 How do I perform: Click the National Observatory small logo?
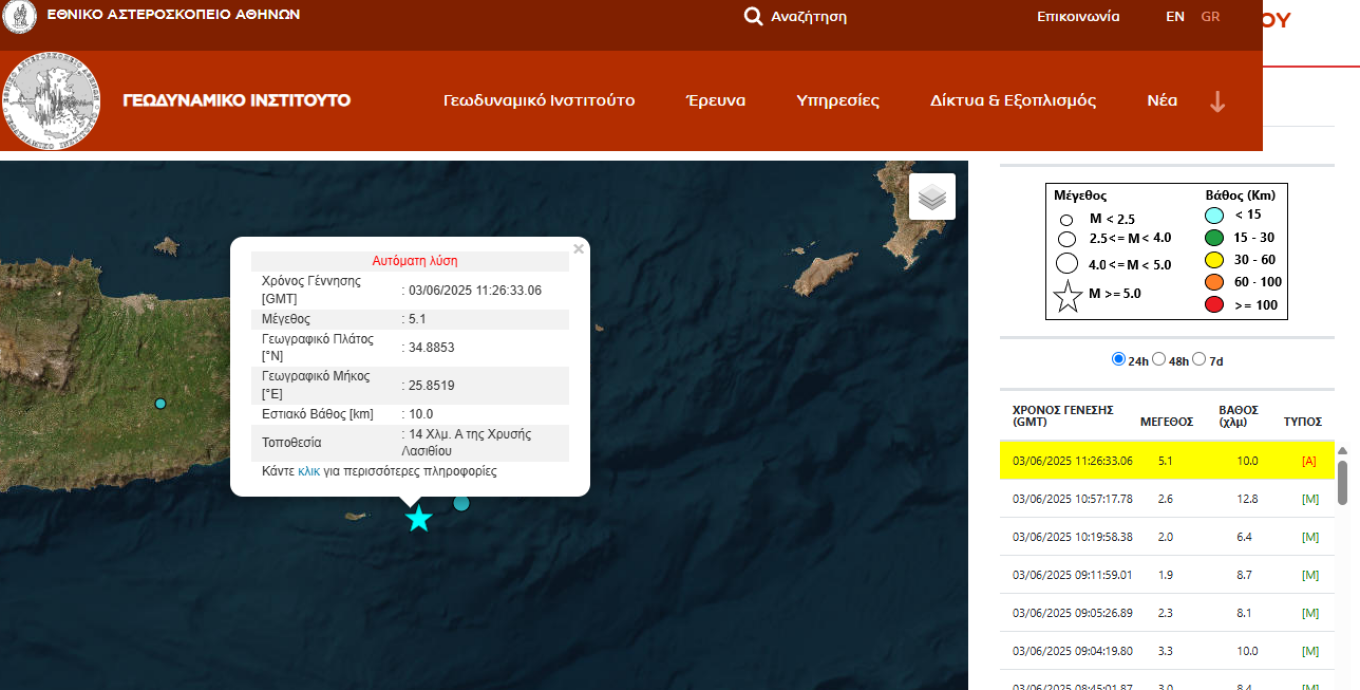coord(20,17)
